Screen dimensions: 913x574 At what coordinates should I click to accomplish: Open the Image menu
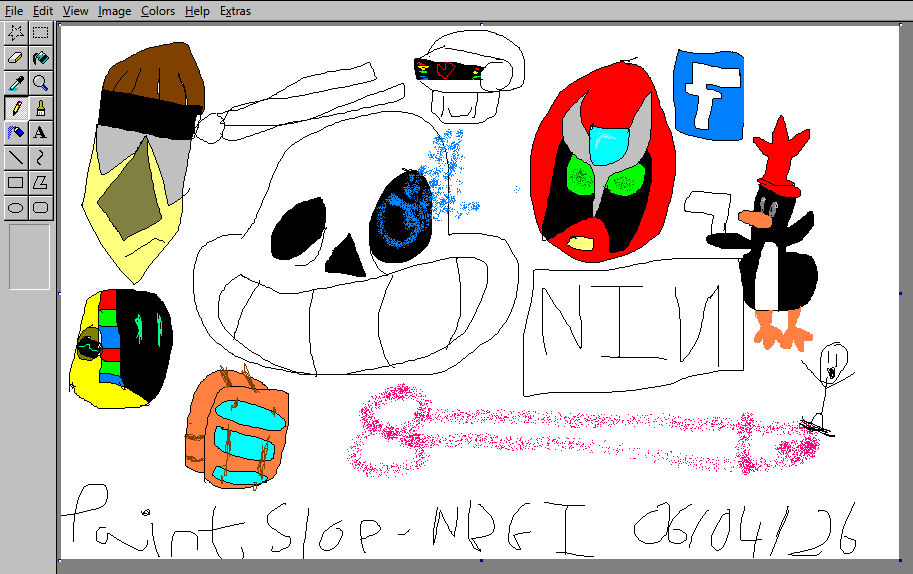(114, 10)
